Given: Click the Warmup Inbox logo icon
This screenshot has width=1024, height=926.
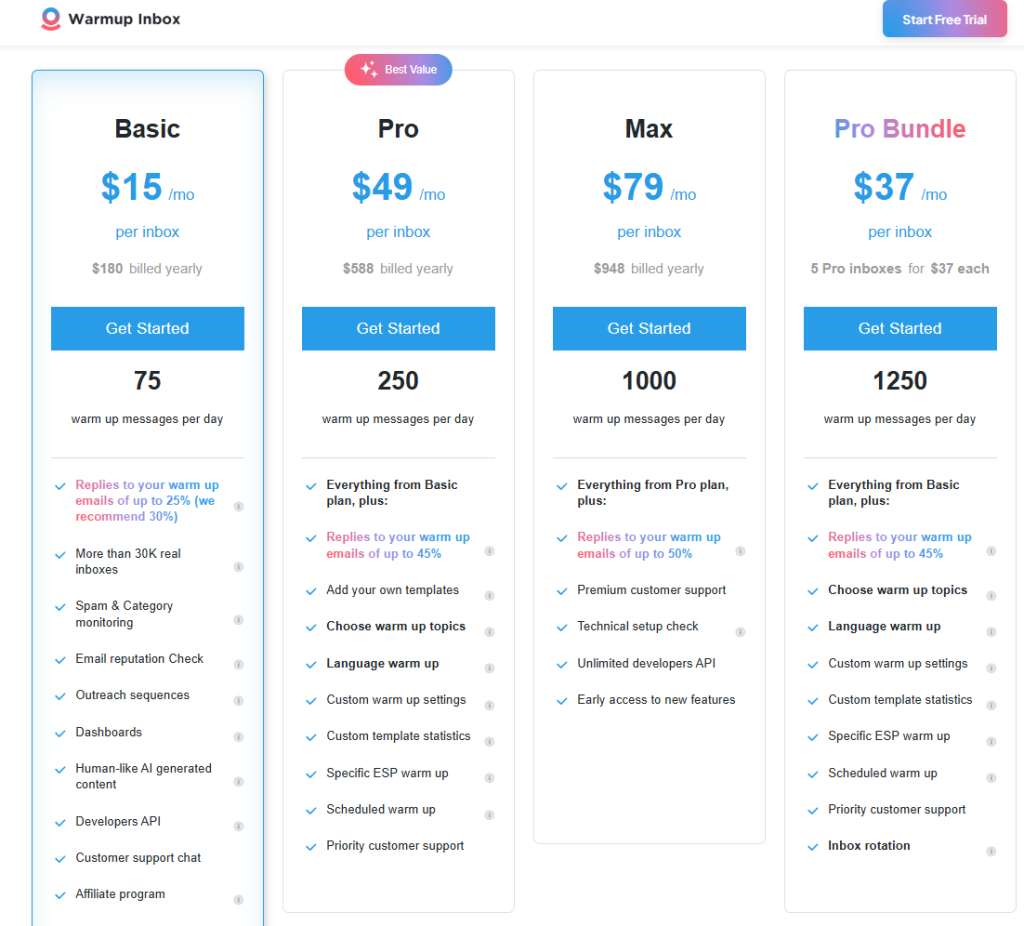Looking at the screenshot, I should [49, 18].
